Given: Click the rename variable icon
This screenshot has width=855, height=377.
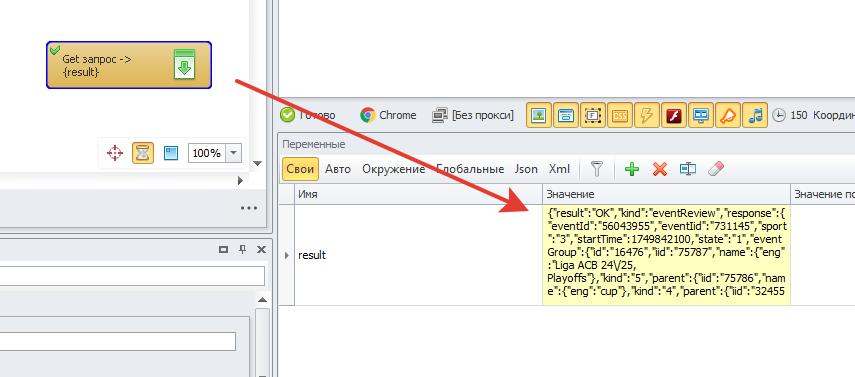Looking at the screenshot, I should (x=688, y=170).
